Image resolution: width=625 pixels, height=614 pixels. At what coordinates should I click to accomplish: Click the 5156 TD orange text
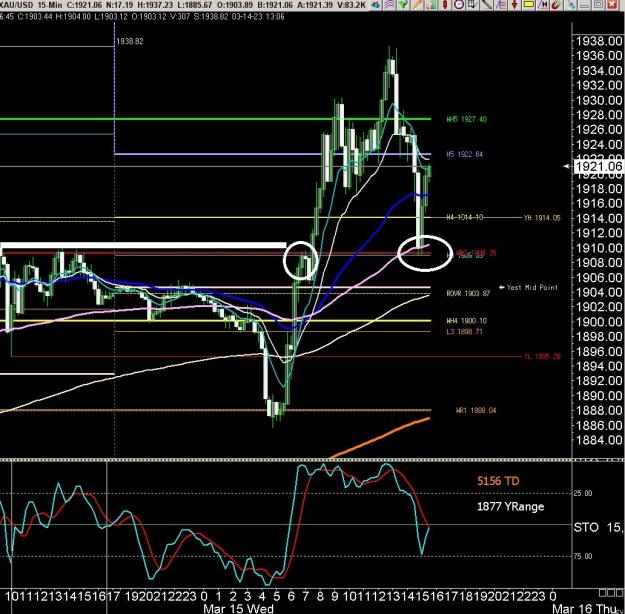click(x=498, y=481)
